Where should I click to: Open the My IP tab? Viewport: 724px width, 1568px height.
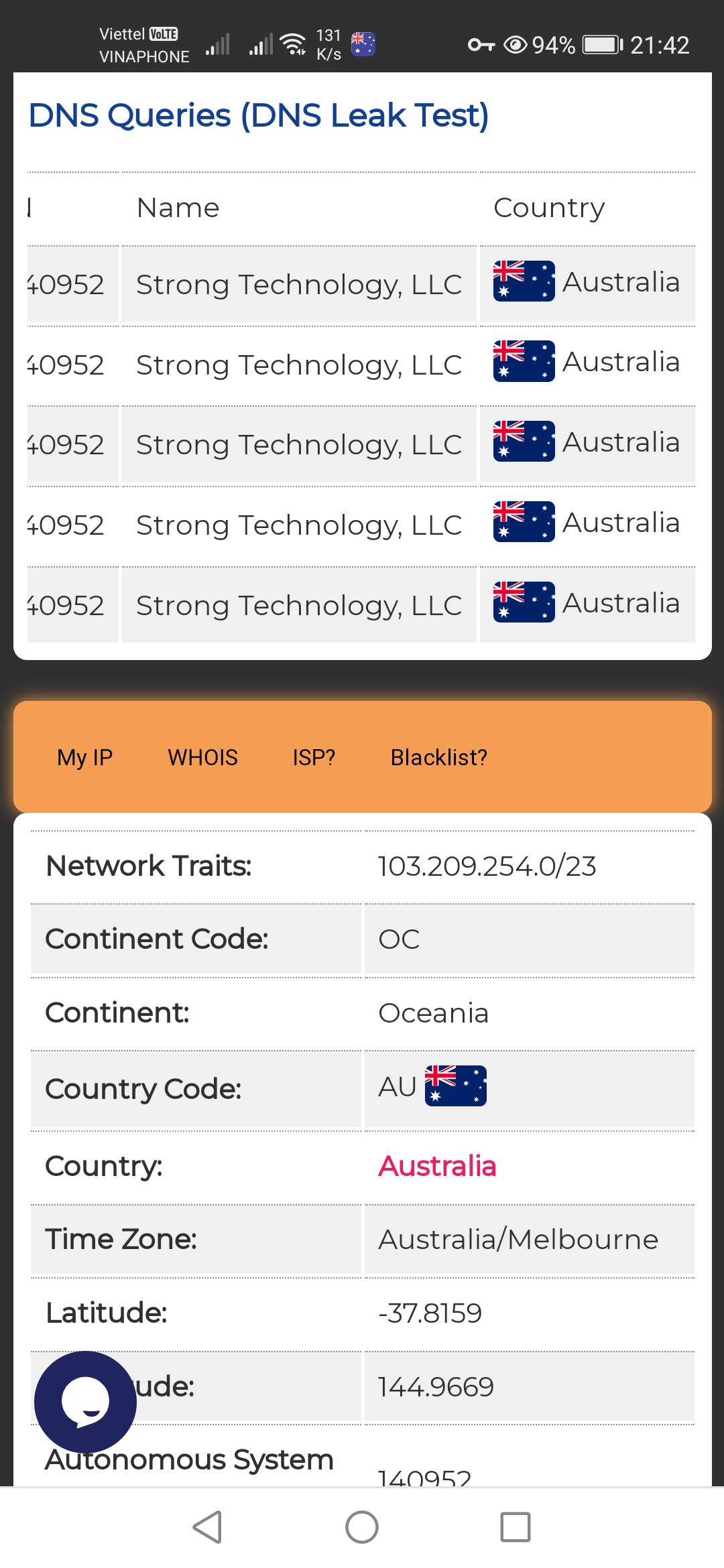pos(85,757)
